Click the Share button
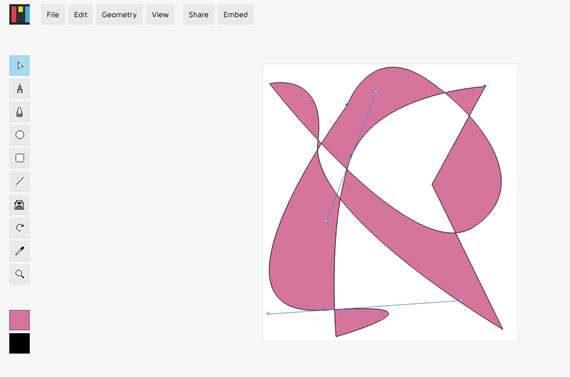Viewport: 570px width, 377px height. 198,15
